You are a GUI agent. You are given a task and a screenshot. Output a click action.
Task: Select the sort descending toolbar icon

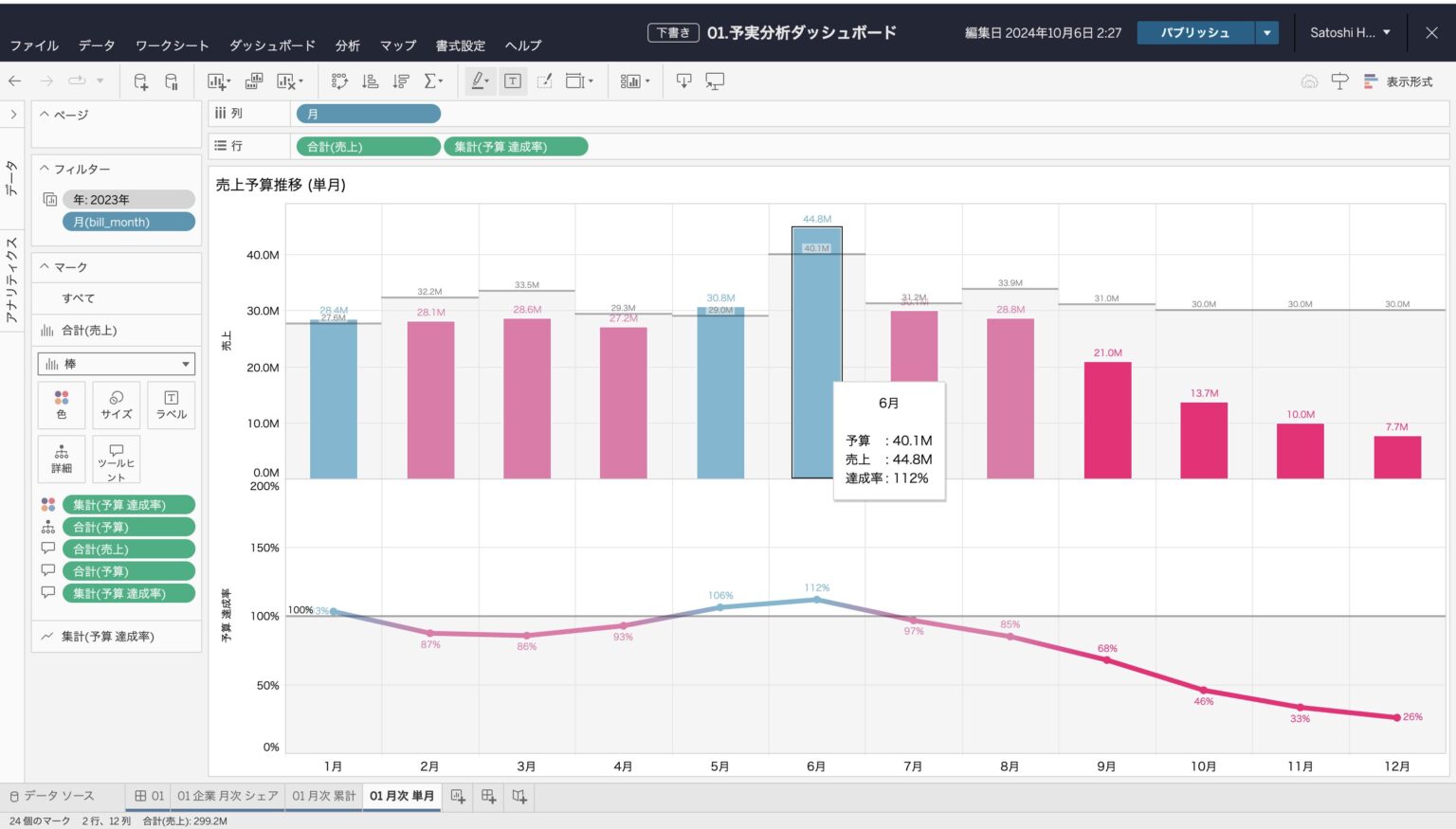400,81
